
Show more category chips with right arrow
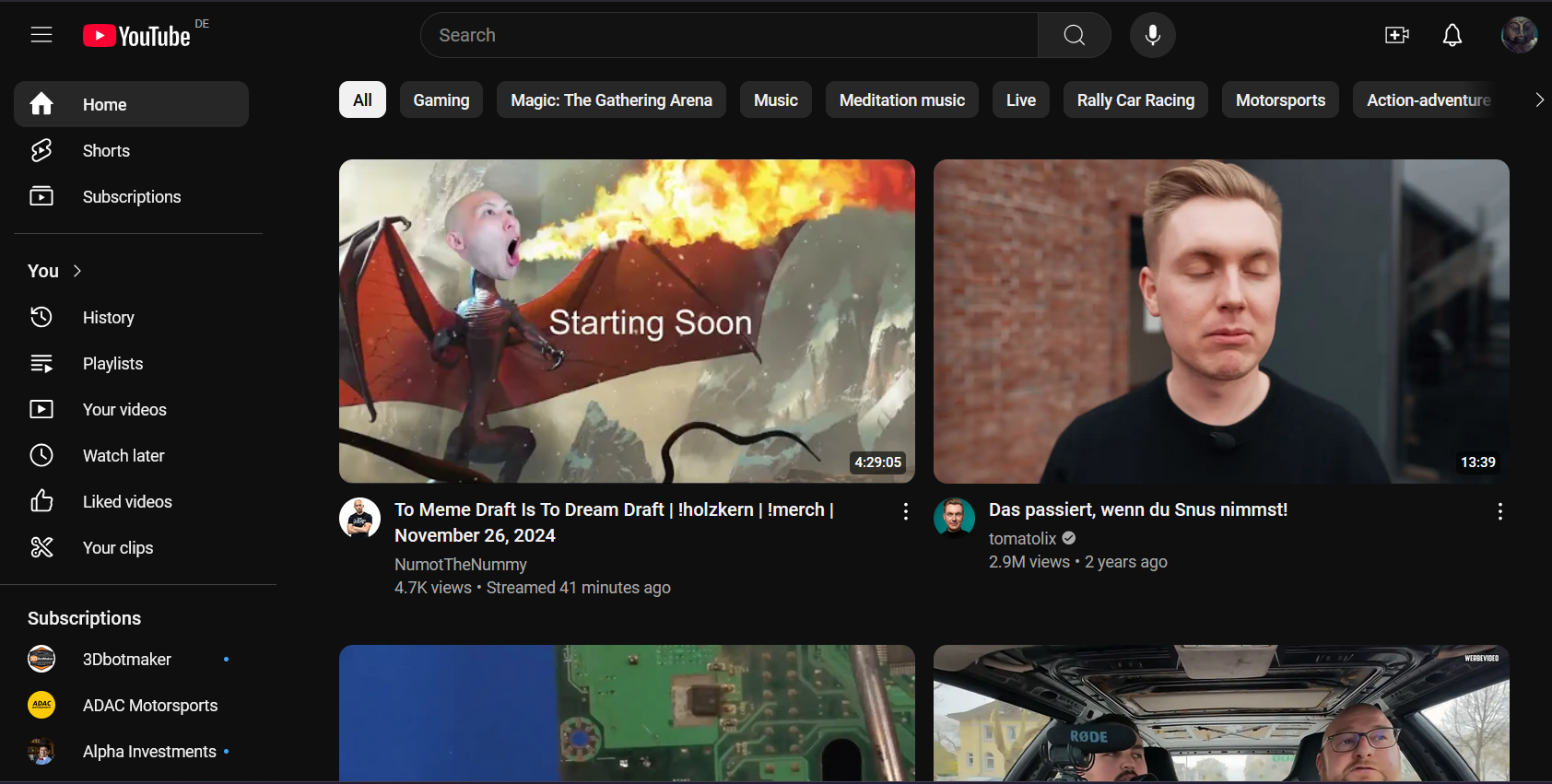point(1538,99)
